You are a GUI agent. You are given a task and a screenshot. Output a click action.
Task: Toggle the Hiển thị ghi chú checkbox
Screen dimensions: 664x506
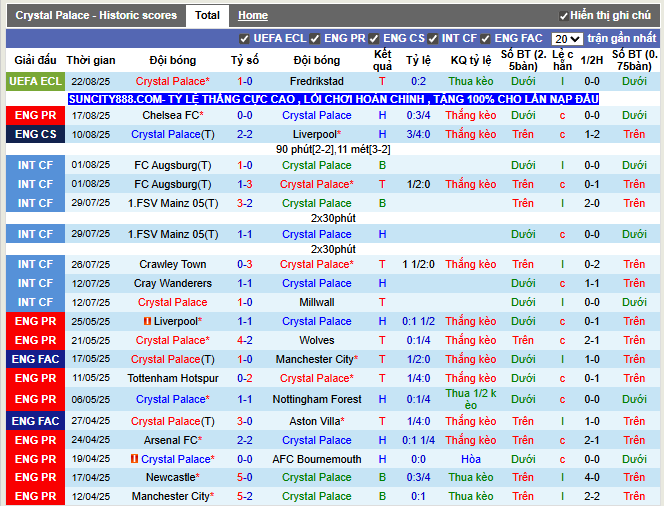[563, 16]
